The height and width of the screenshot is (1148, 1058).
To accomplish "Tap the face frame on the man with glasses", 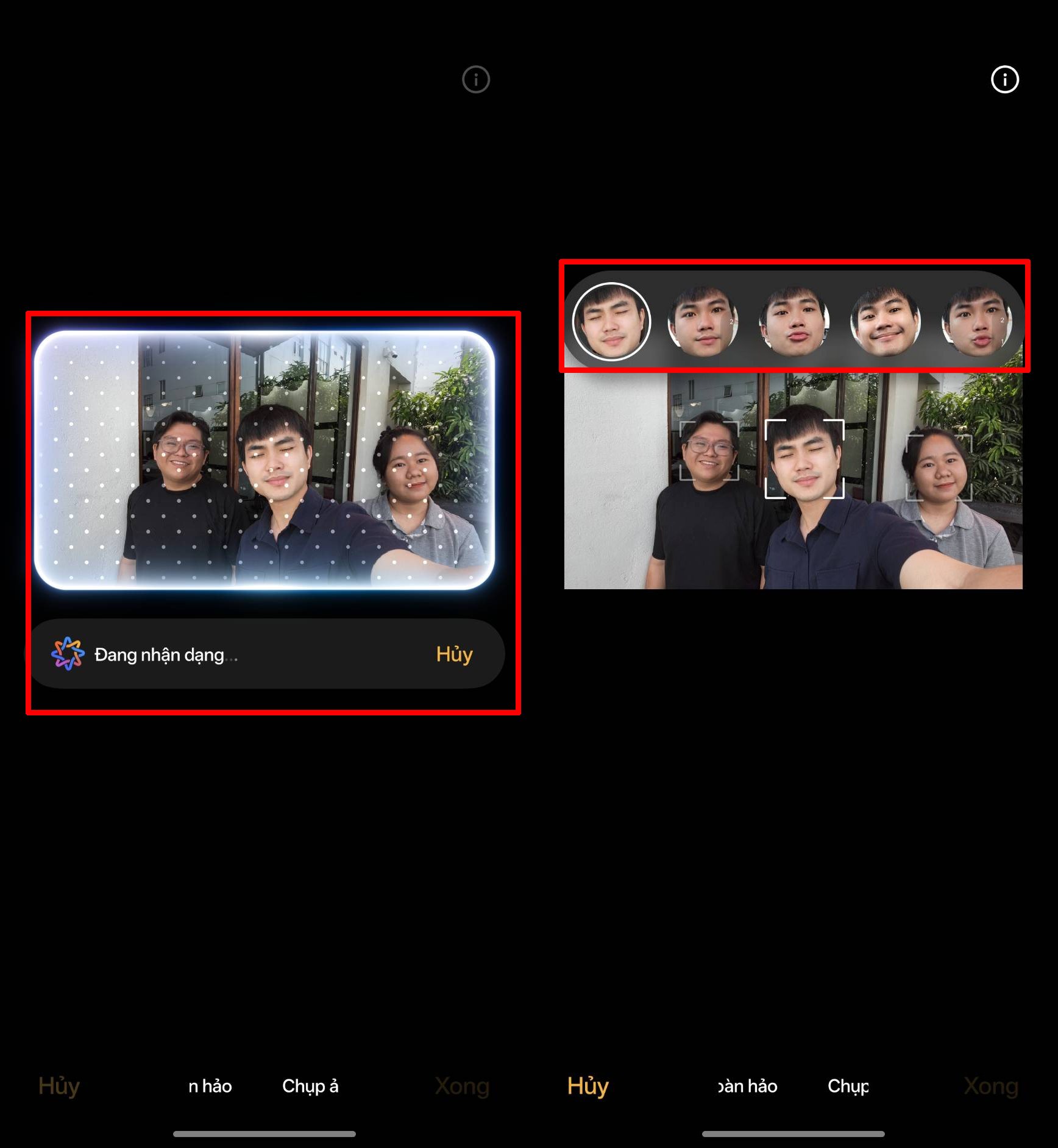I will (709, 451).
